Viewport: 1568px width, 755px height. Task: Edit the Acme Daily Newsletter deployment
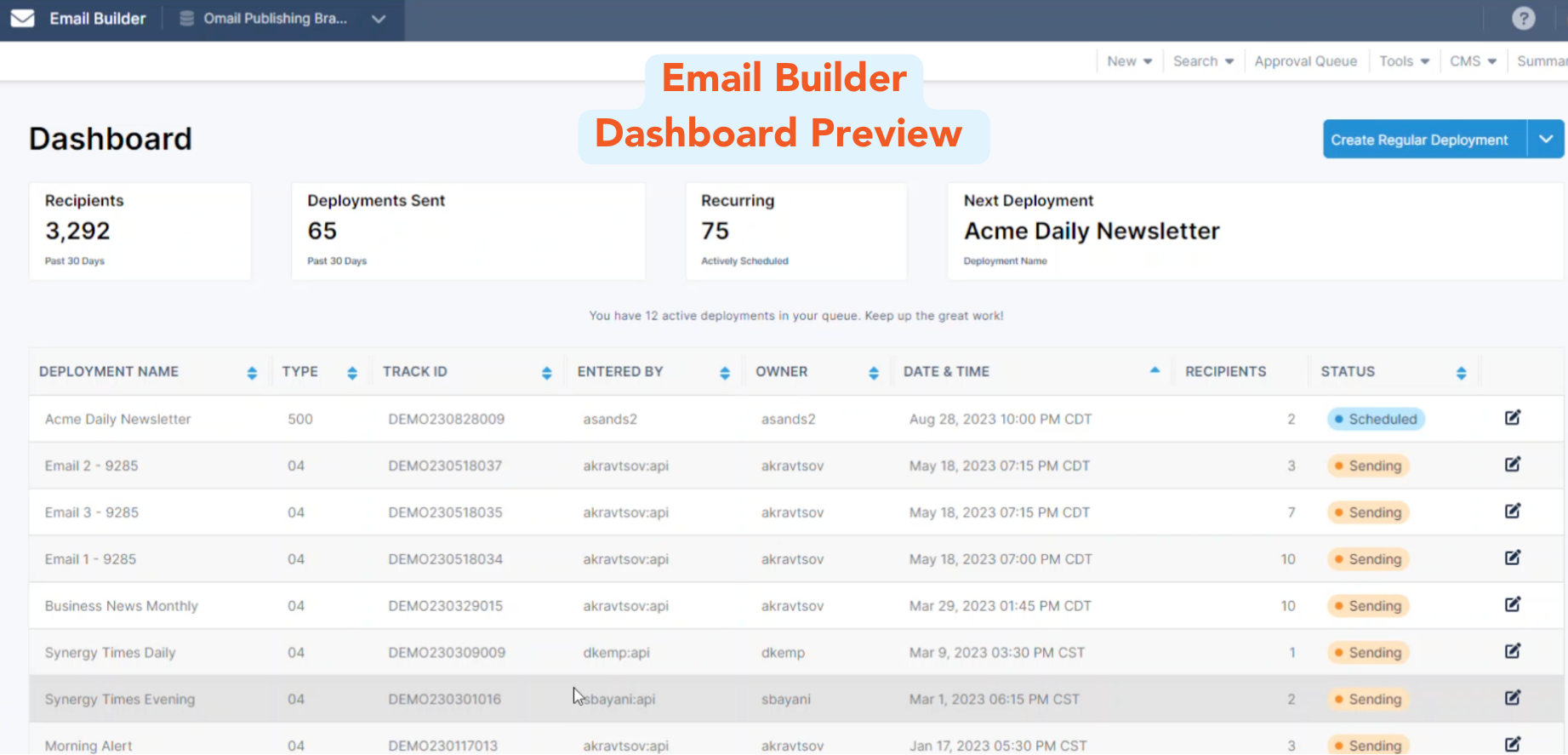pos(1512,418)
